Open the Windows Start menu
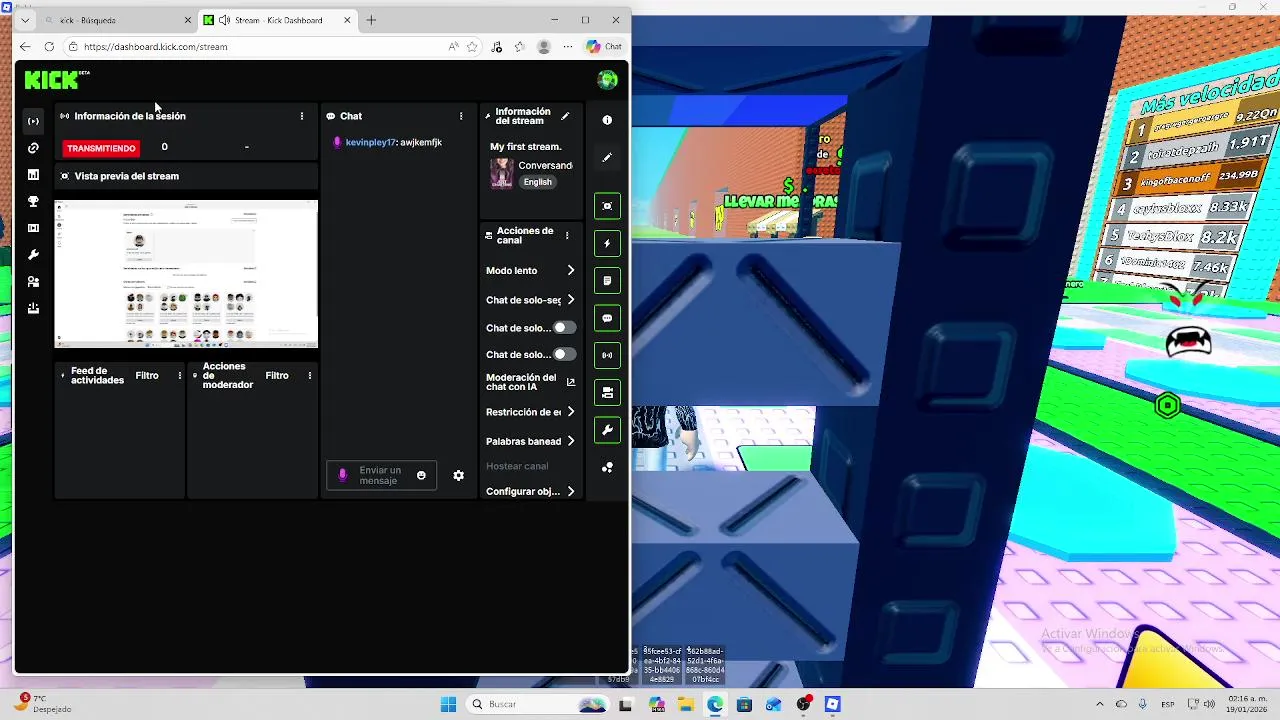Screen dimensions: 1280x720 click(448, 704)
